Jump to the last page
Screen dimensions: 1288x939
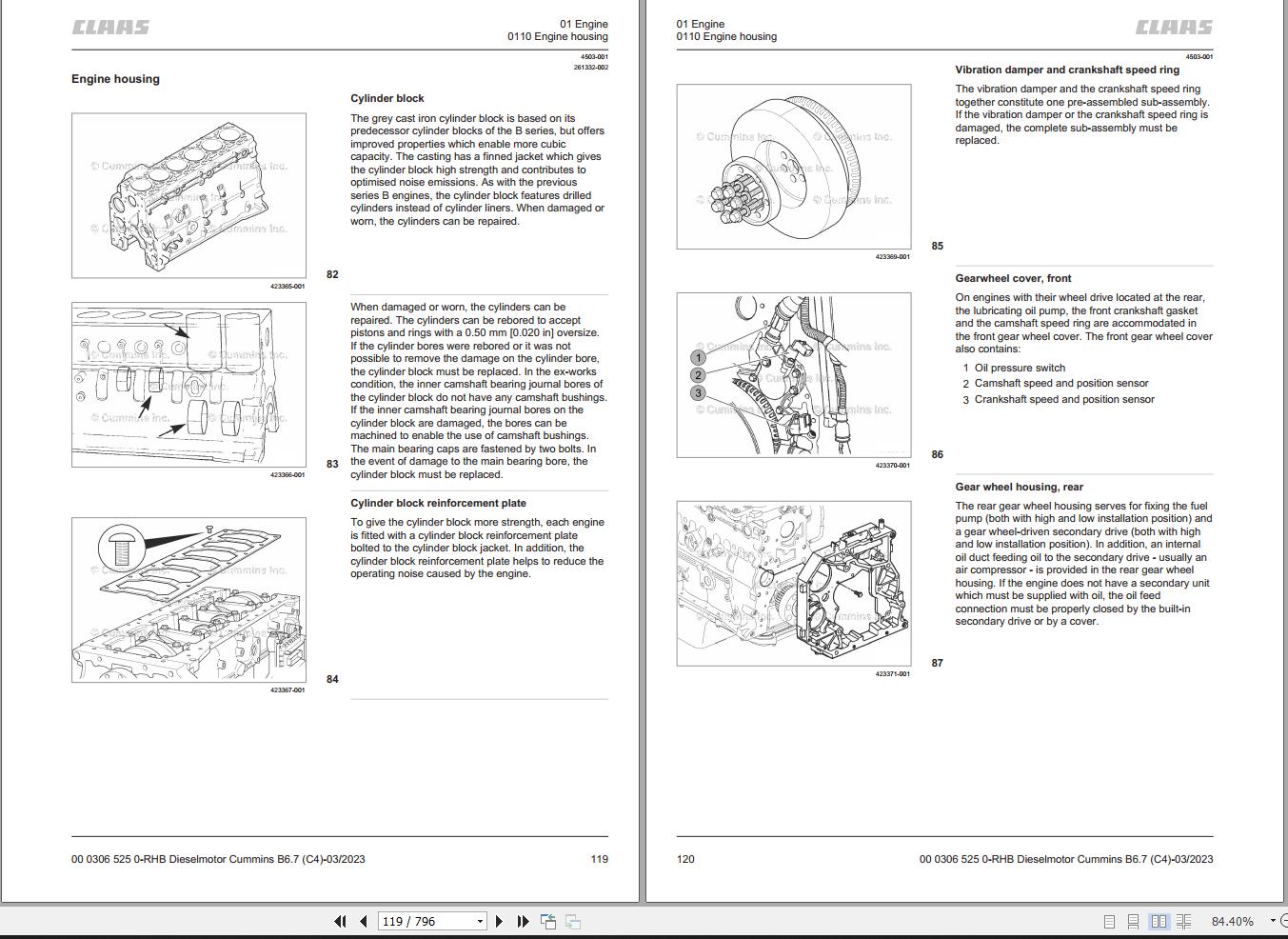coord(523,921)
